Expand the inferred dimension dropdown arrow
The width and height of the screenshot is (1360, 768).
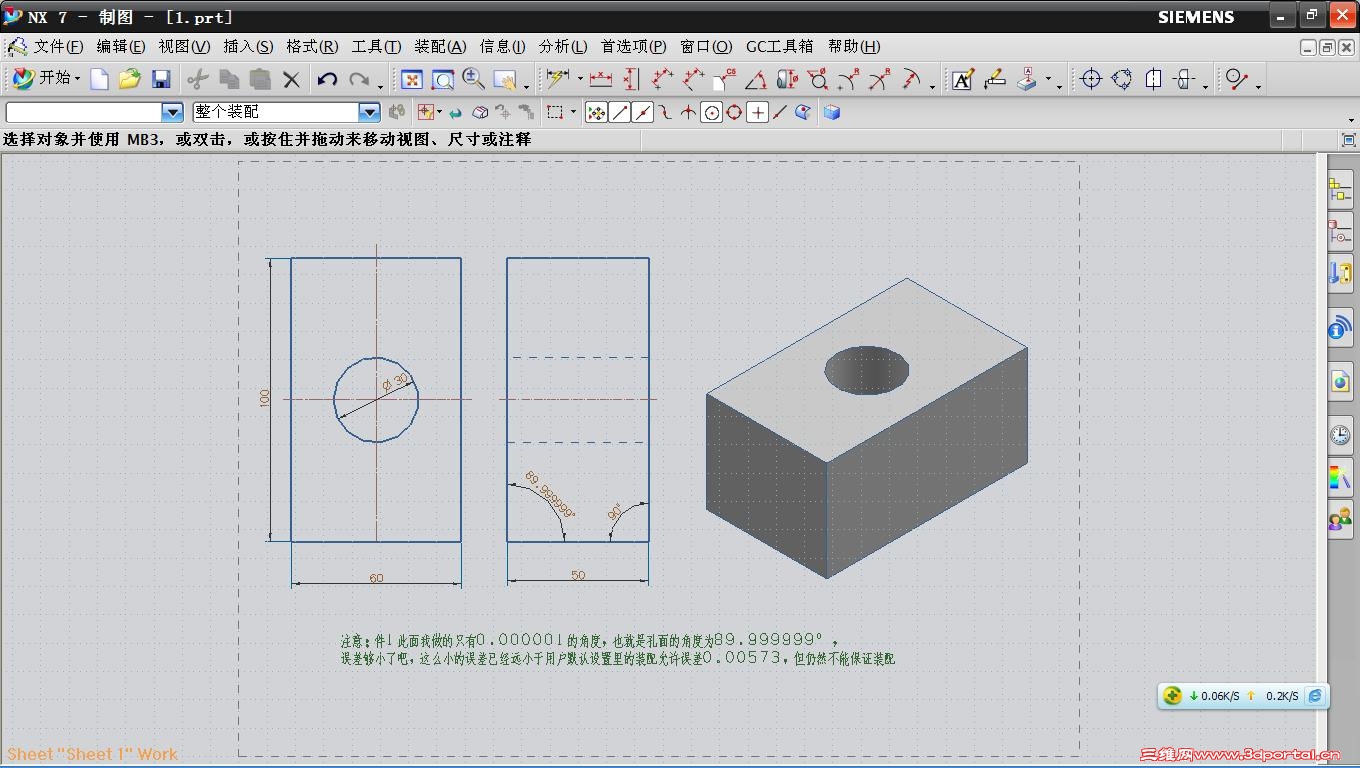pyautogui.click(x=580, y=80)
